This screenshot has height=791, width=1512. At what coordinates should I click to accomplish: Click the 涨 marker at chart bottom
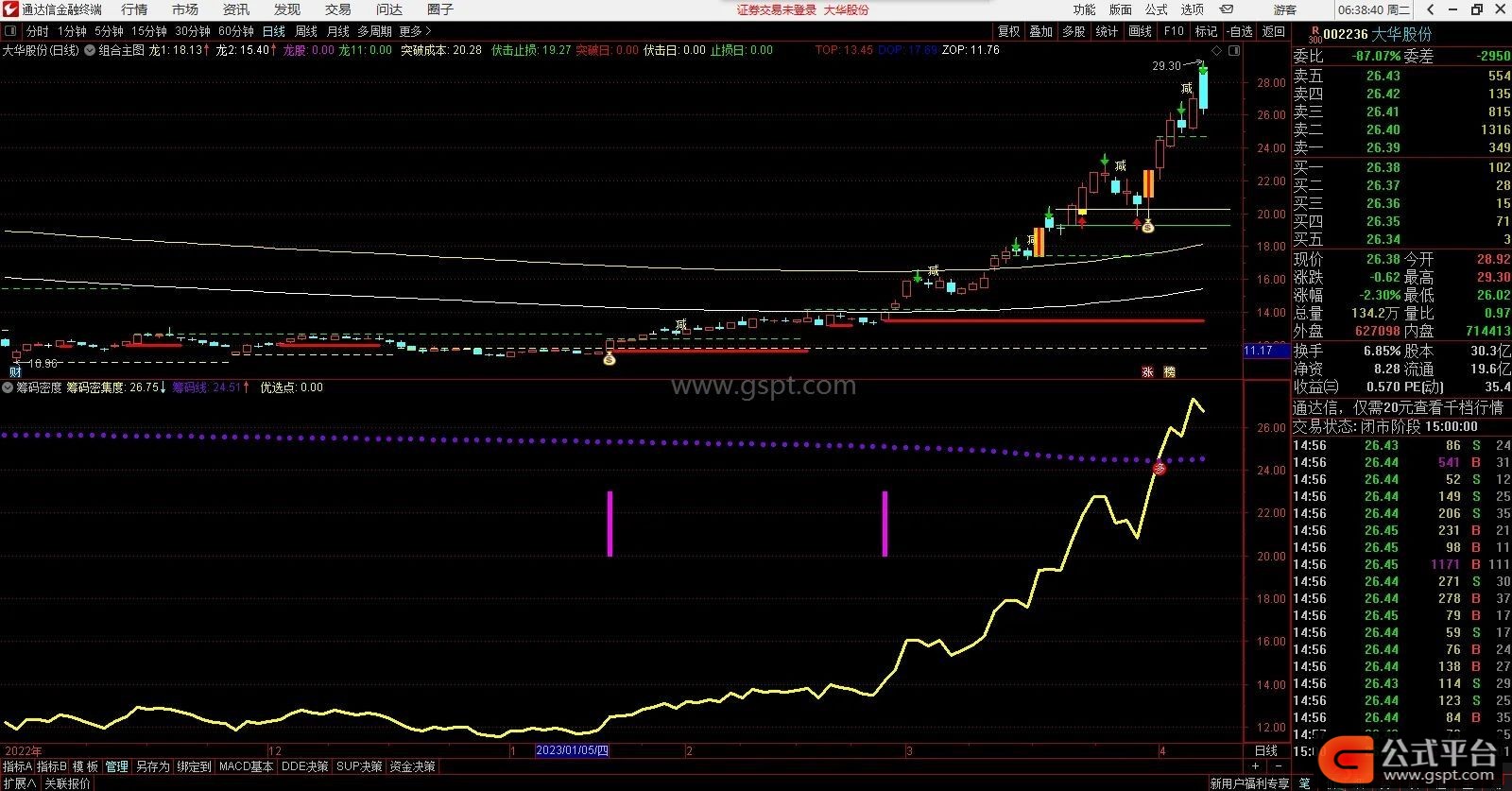[1148, 371]
